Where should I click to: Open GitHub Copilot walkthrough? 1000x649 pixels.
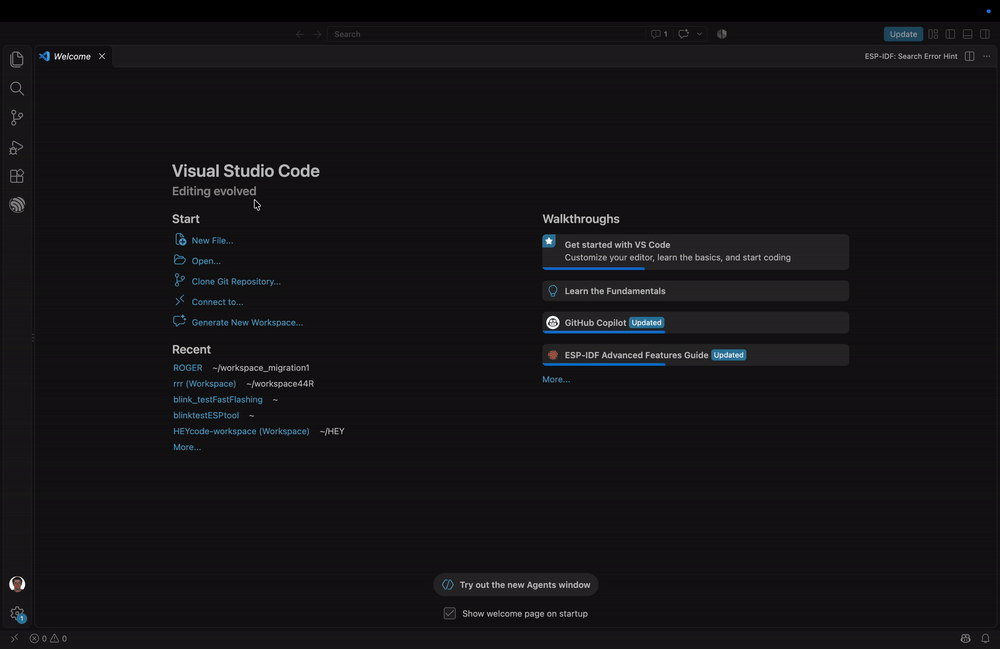[x=695, y=323]
